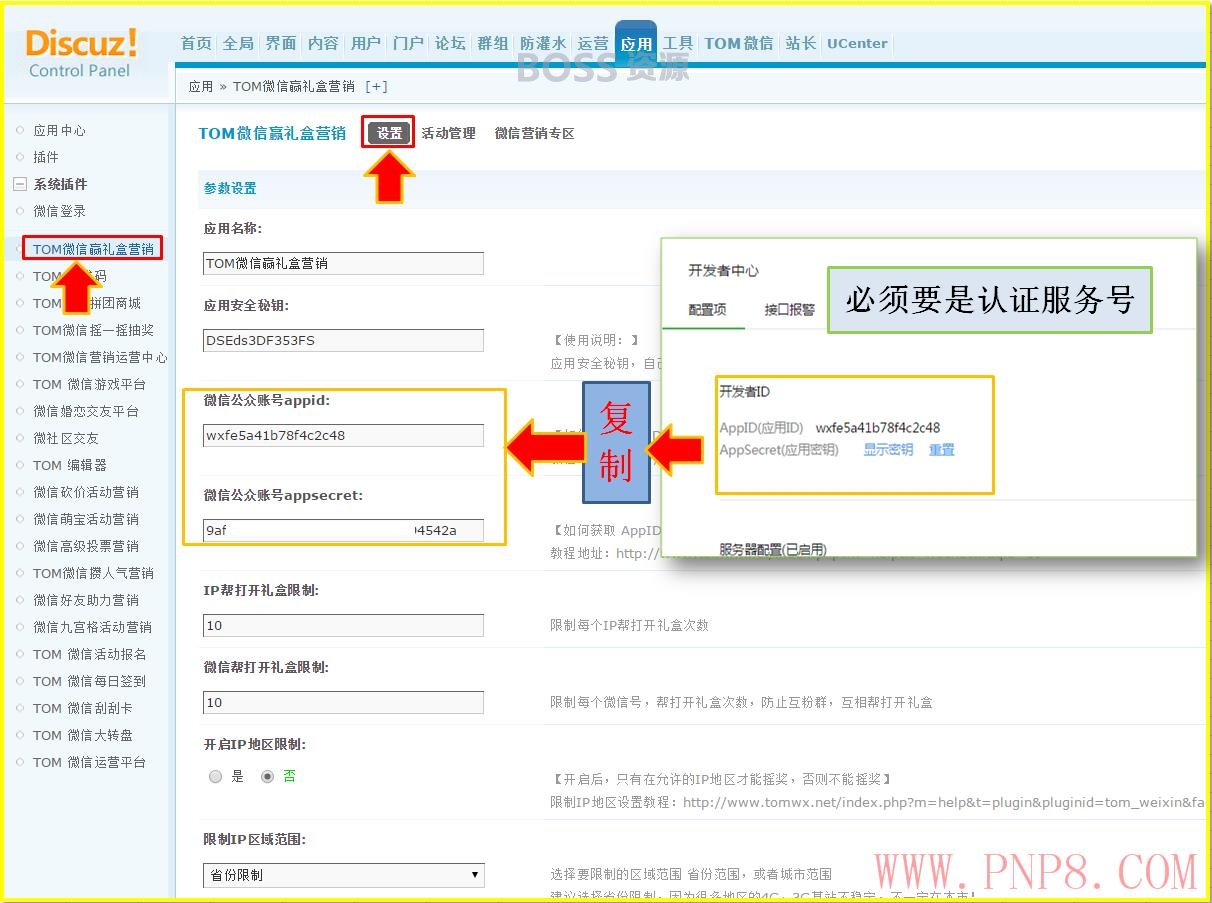The height and width of the screenshot is (903, 1212).
Task: Open 微信好友助力营销 in sidebar
Action: [86, 600]
